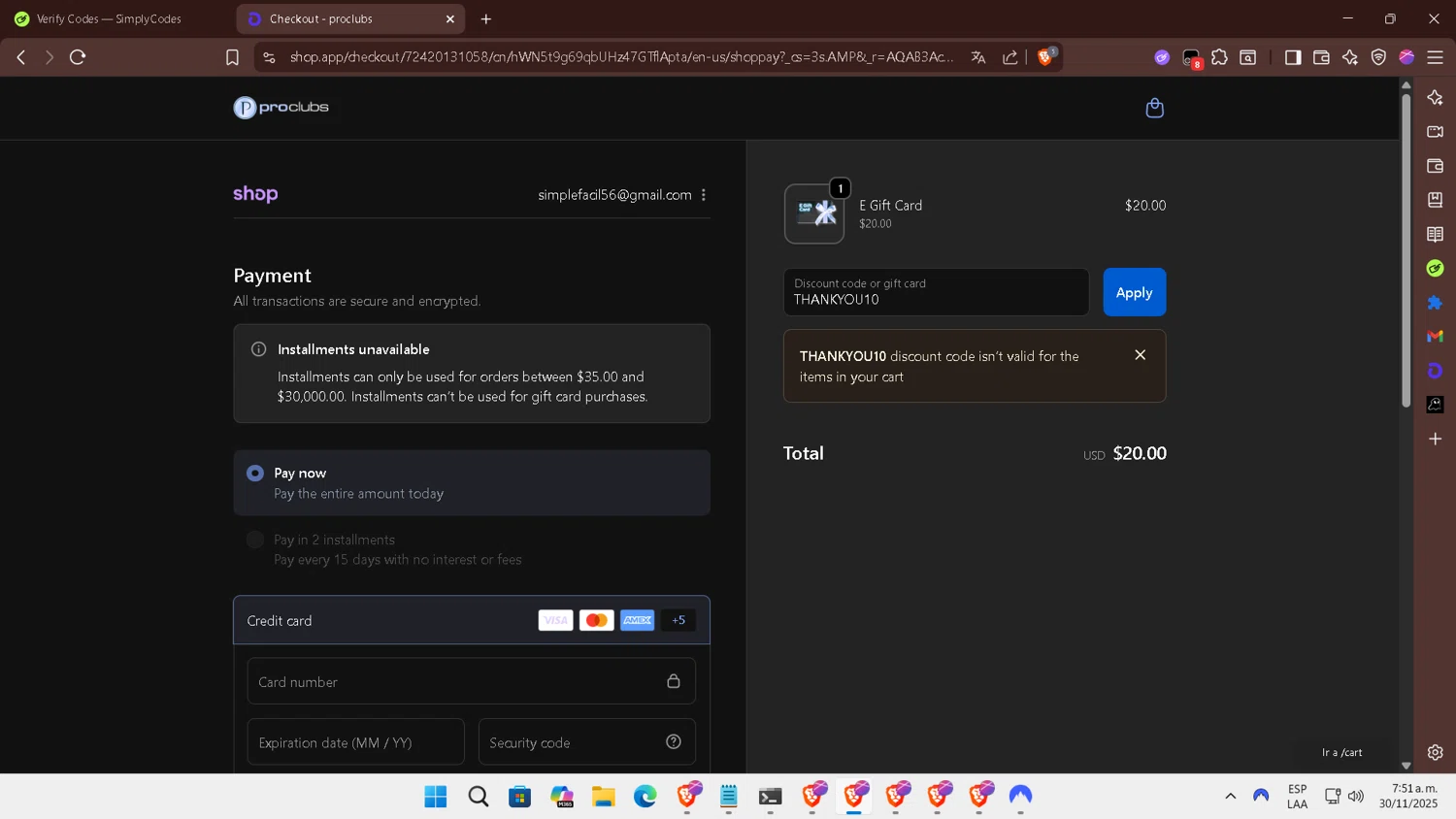Select Pay in 2 installments radio
Viewport: 1456px width, 819px height.
click(x=255, y=540)
